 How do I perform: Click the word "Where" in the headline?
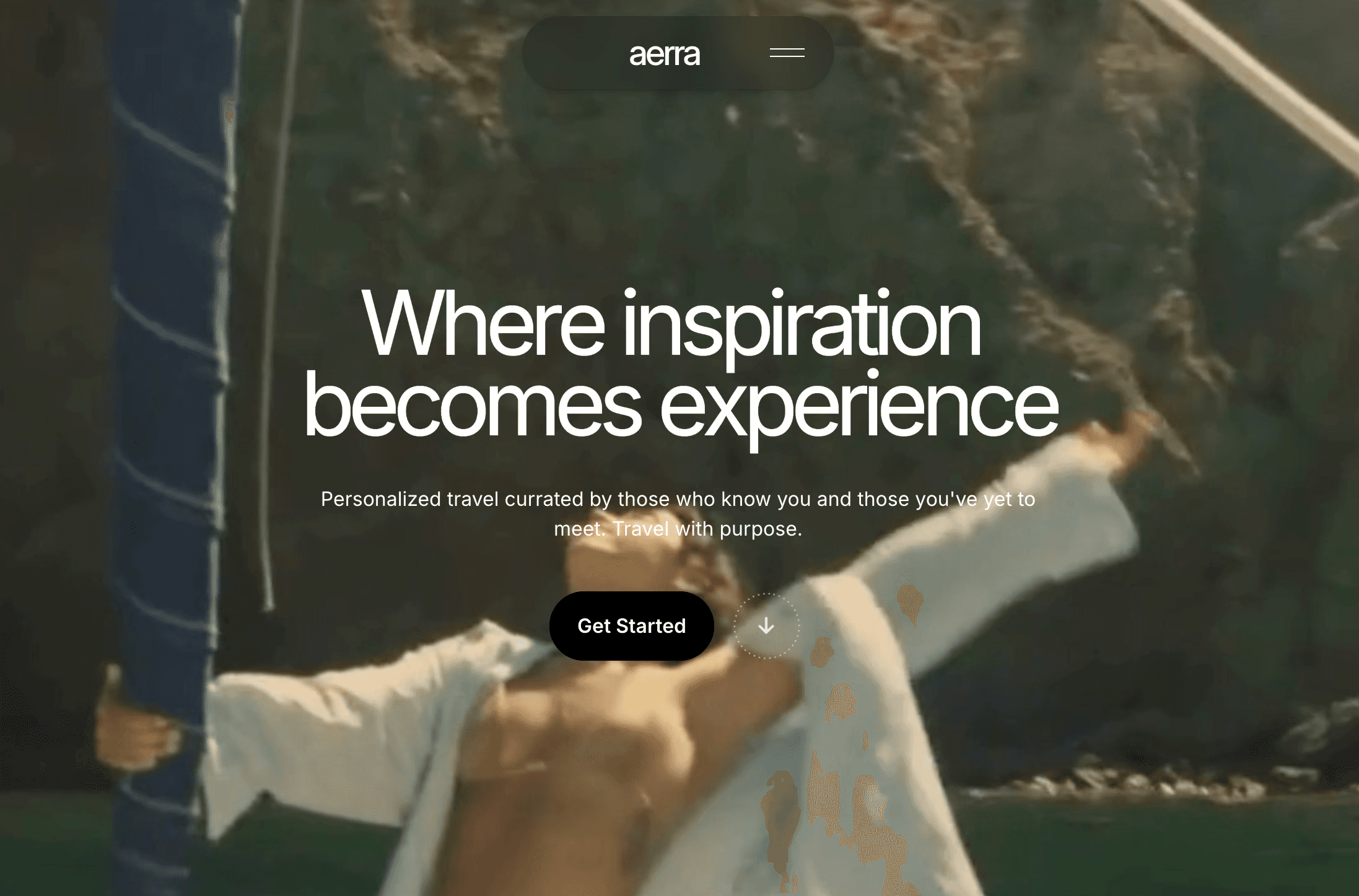click(x=483, y=324)
